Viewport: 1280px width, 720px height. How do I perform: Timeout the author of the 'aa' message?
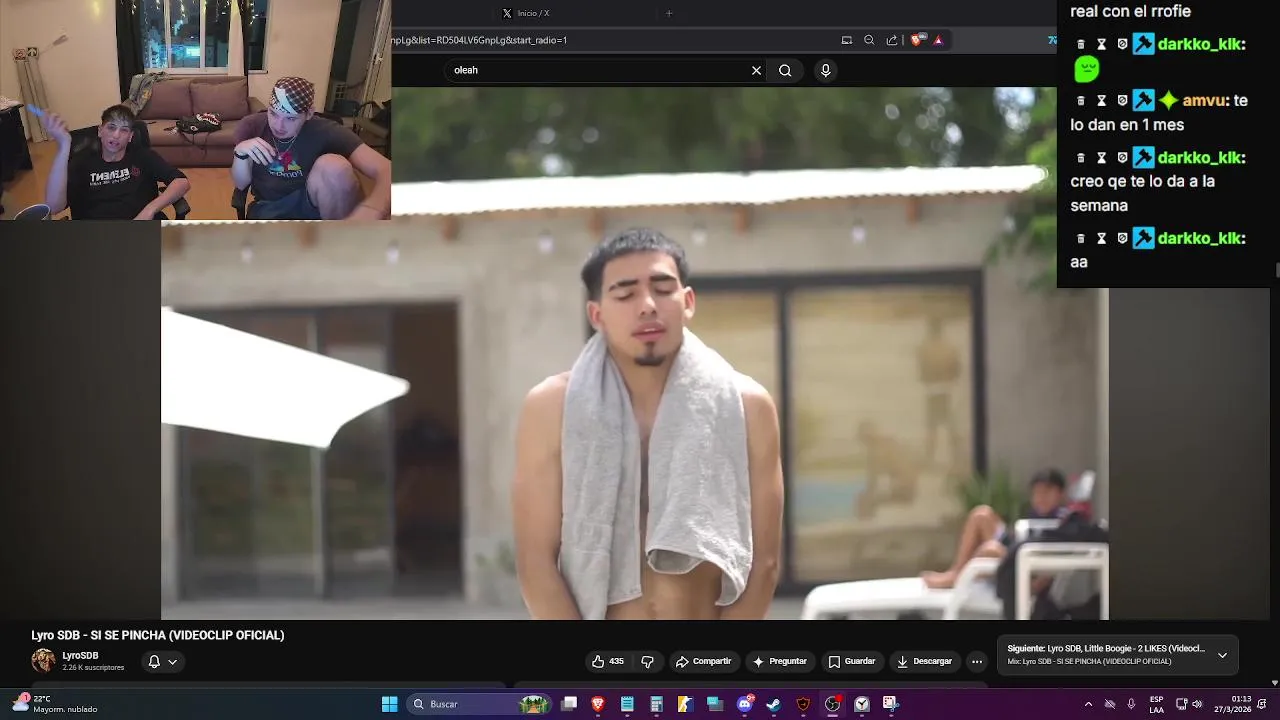point(1101,239)
